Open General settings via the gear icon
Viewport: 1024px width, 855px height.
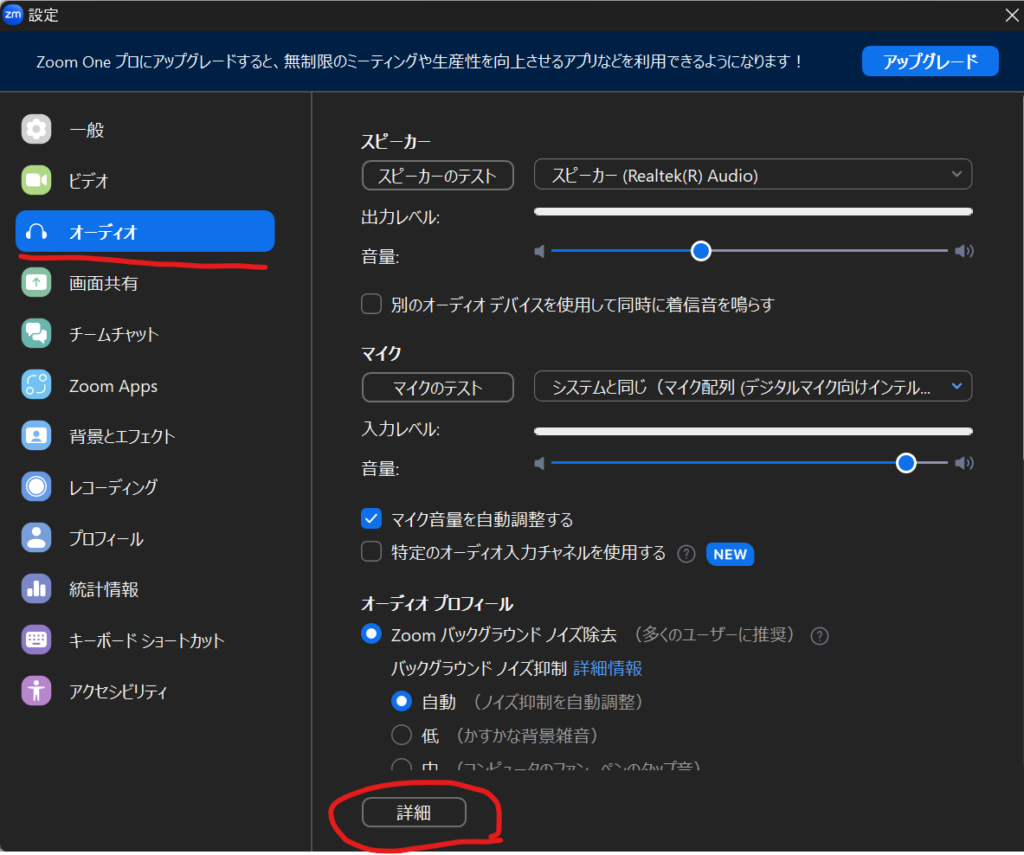click(36, 129)
